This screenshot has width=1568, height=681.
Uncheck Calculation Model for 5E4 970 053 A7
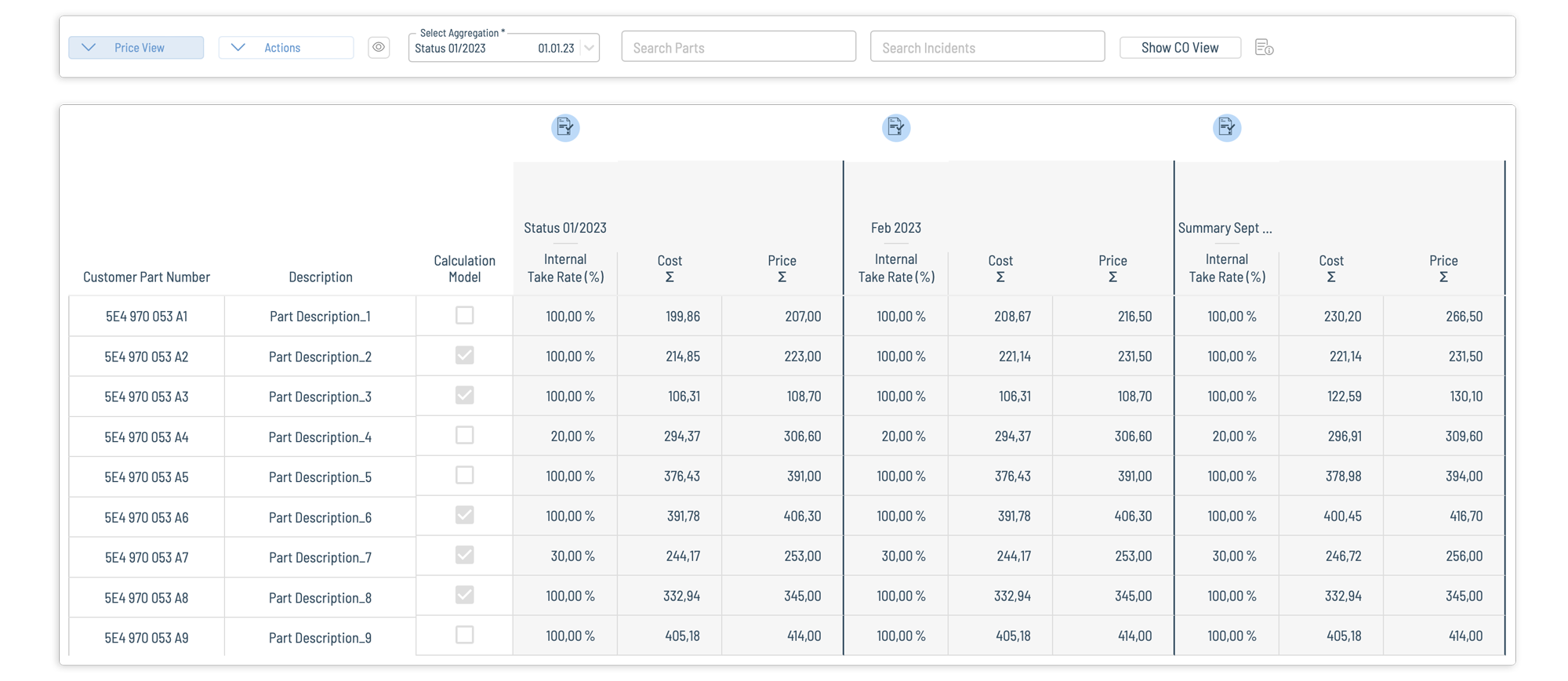[465, 555]
